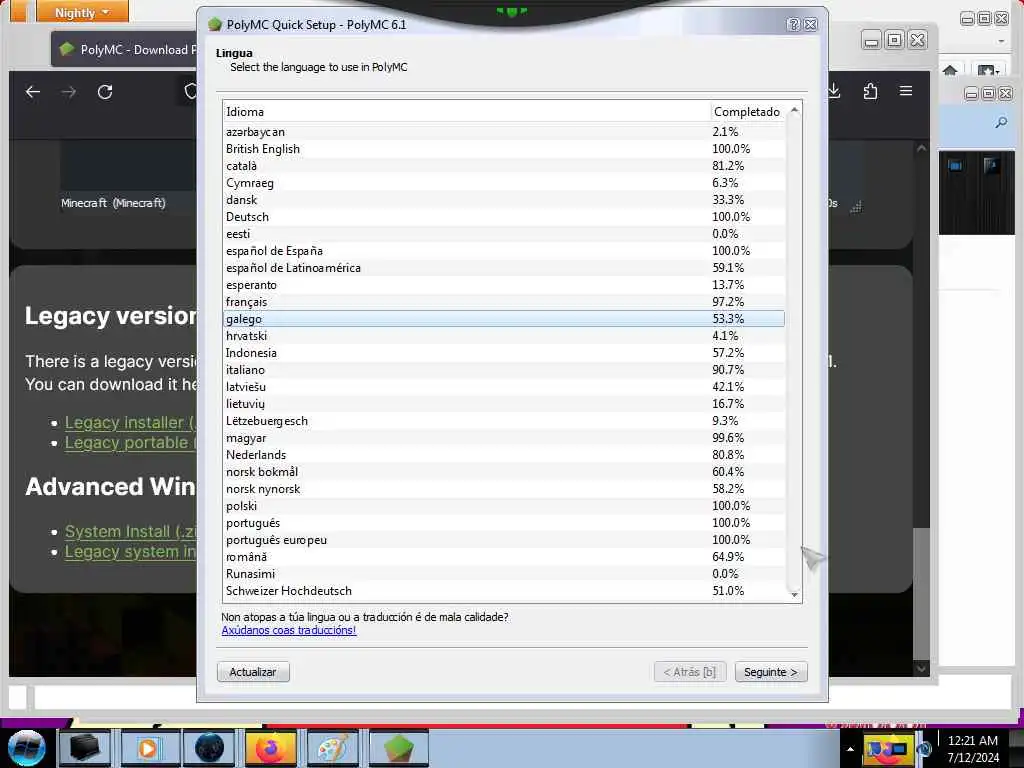1024x768 pixels.
Task: Open the browser extensions puzzle icon
Action: click(871, 91)
